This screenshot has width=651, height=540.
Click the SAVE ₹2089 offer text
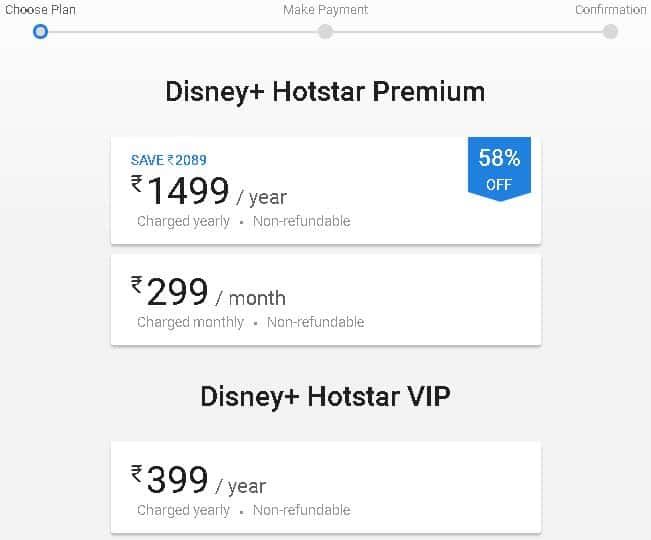169,160
